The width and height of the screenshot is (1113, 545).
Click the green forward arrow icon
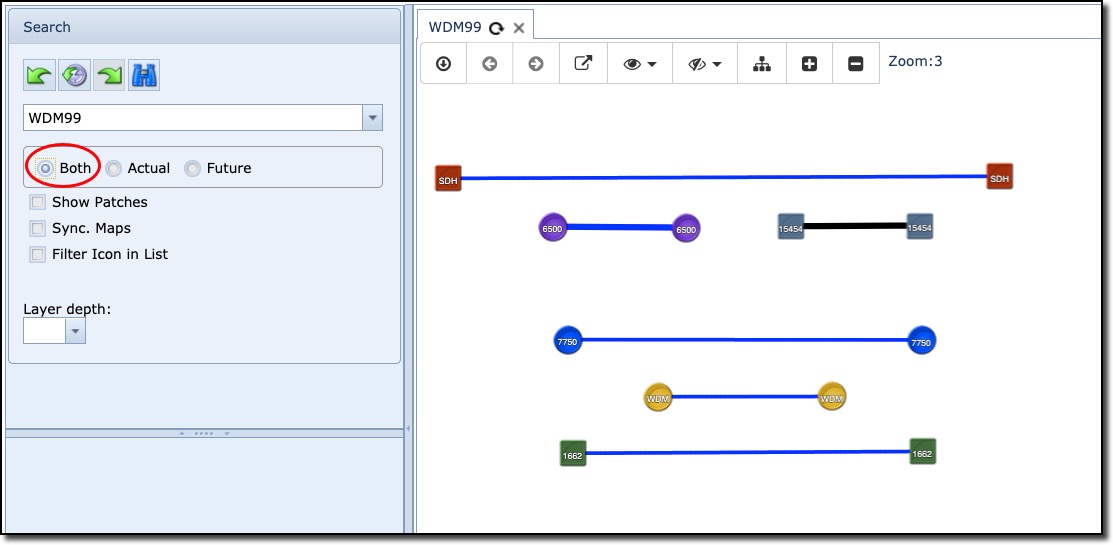109,76
